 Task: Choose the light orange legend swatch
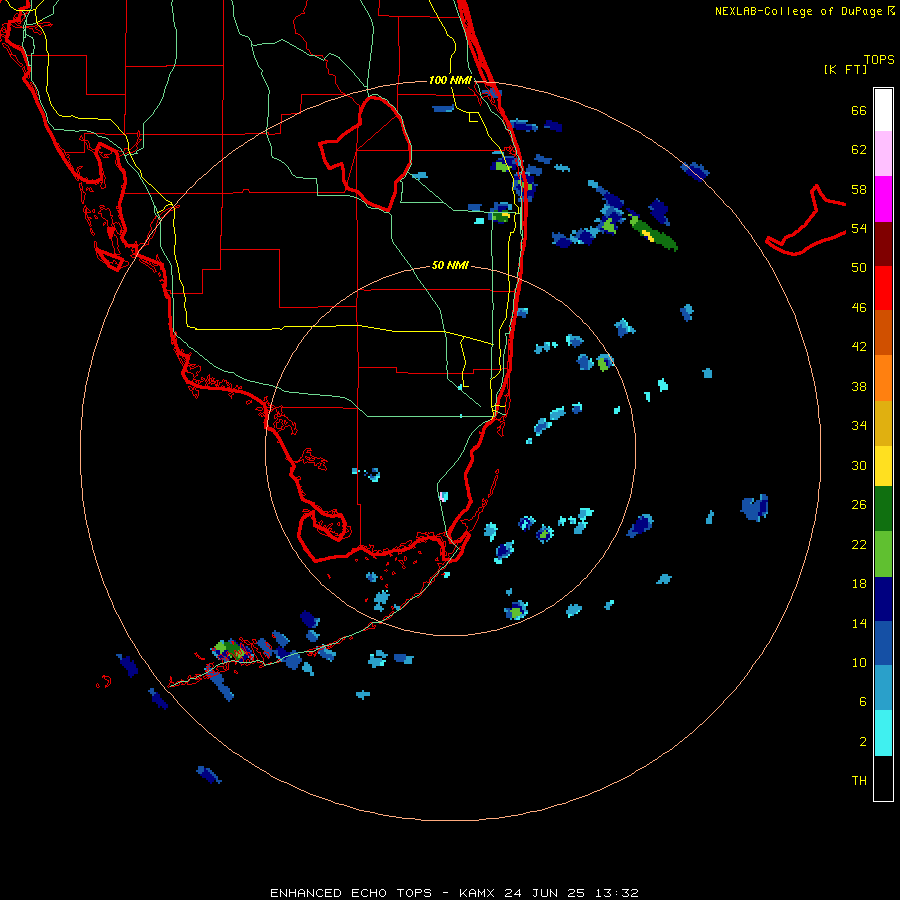point(883,378)
